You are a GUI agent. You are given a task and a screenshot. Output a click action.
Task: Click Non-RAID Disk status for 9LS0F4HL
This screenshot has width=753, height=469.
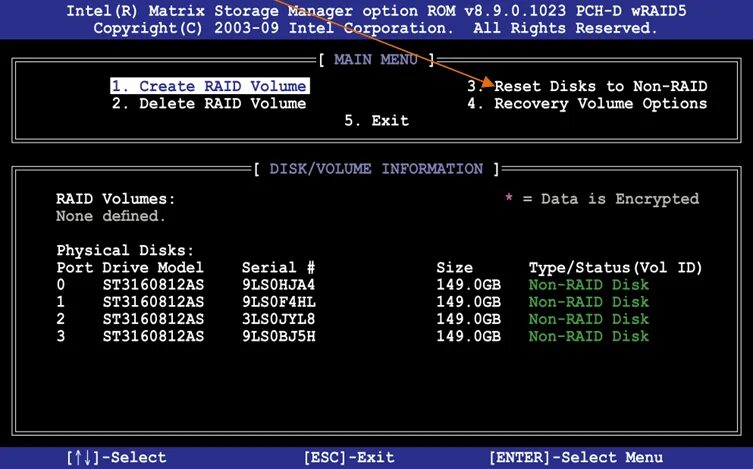[x=589, y=302]
